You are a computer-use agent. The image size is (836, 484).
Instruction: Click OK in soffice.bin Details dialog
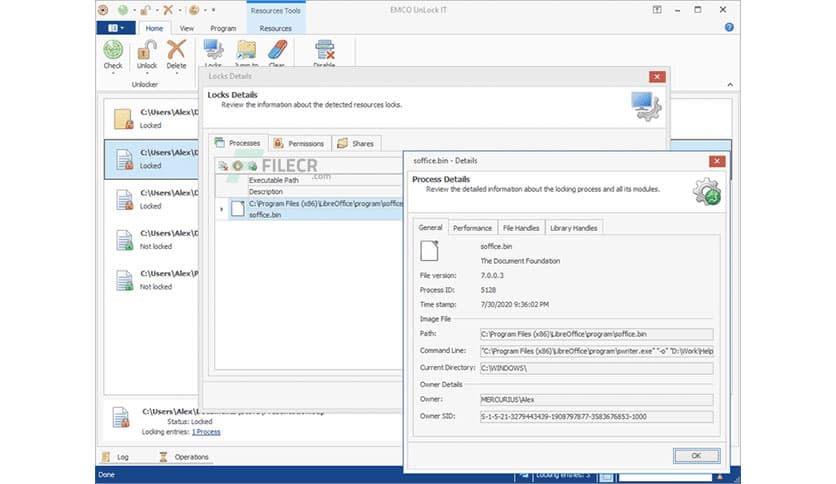(696, 456)
